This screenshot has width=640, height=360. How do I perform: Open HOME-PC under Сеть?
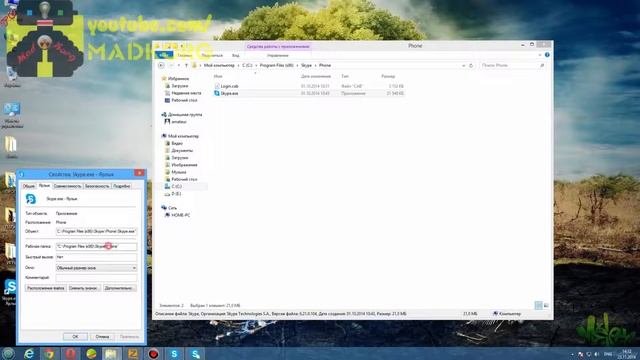pyautogui.click(x=180, y=215)
